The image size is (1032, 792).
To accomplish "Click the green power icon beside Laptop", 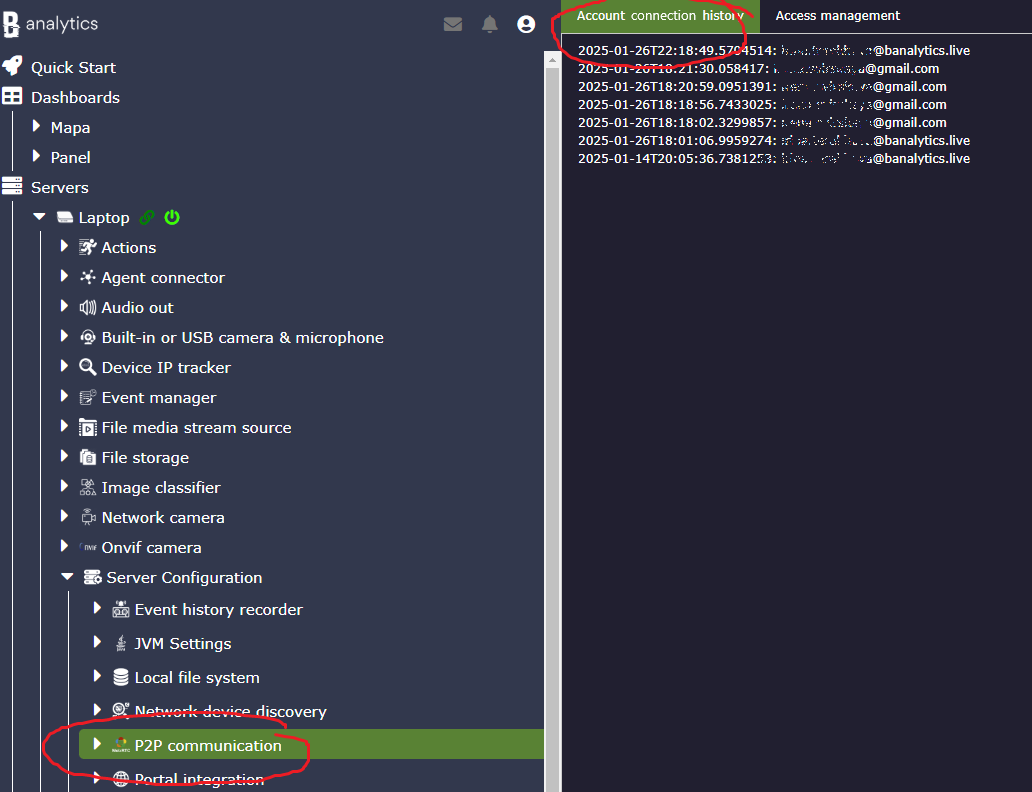I will (x=172, y=217).
